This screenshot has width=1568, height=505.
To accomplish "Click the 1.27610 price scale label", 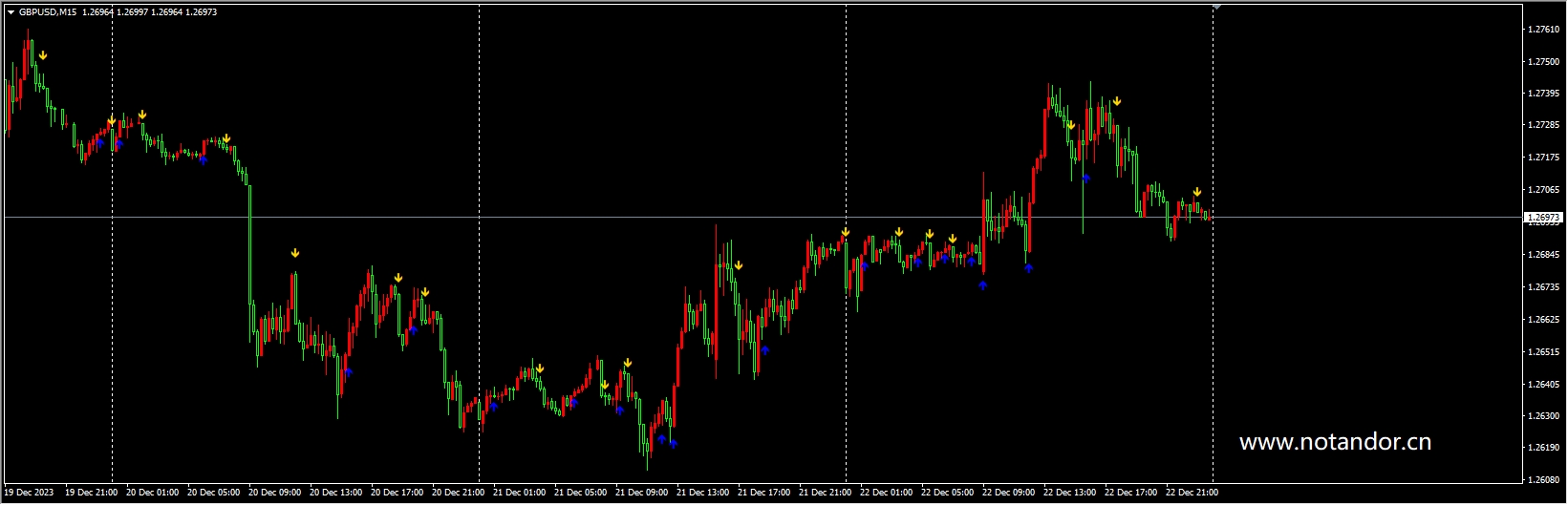I will (x=1542, y=30).
